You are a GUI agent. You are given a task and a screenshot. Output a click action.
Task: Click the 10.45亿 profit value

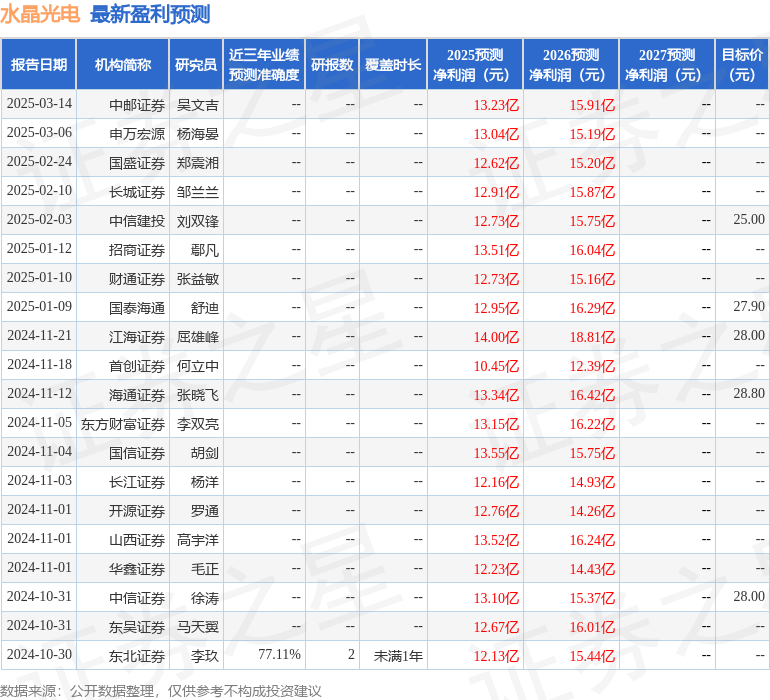coord(496,366)
